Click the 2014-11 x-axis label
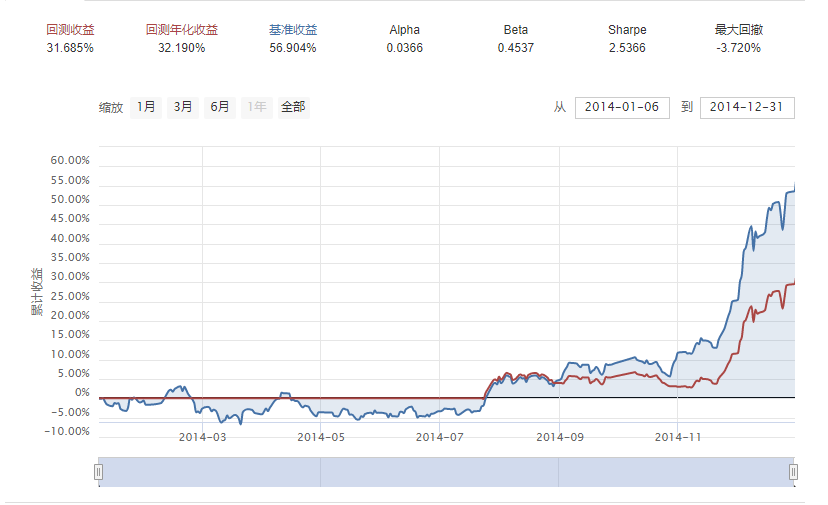This screenshot has width=828, height=505. point(678,437)
